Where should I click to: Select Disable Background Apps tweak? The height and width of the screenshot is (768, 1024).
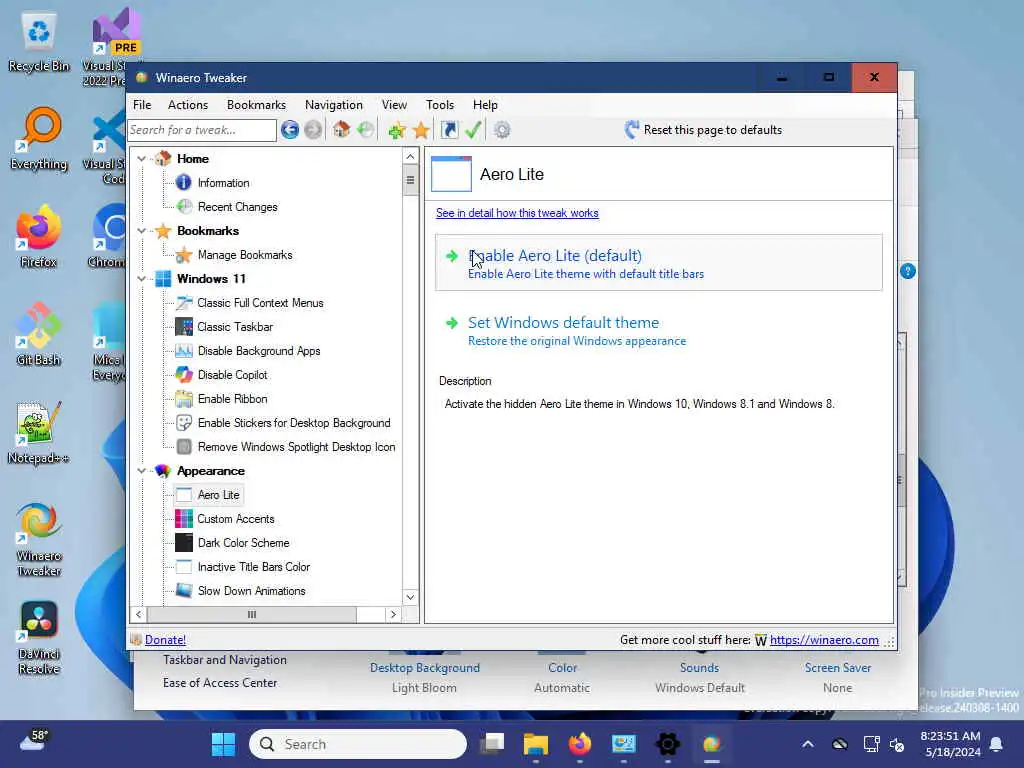259,351
